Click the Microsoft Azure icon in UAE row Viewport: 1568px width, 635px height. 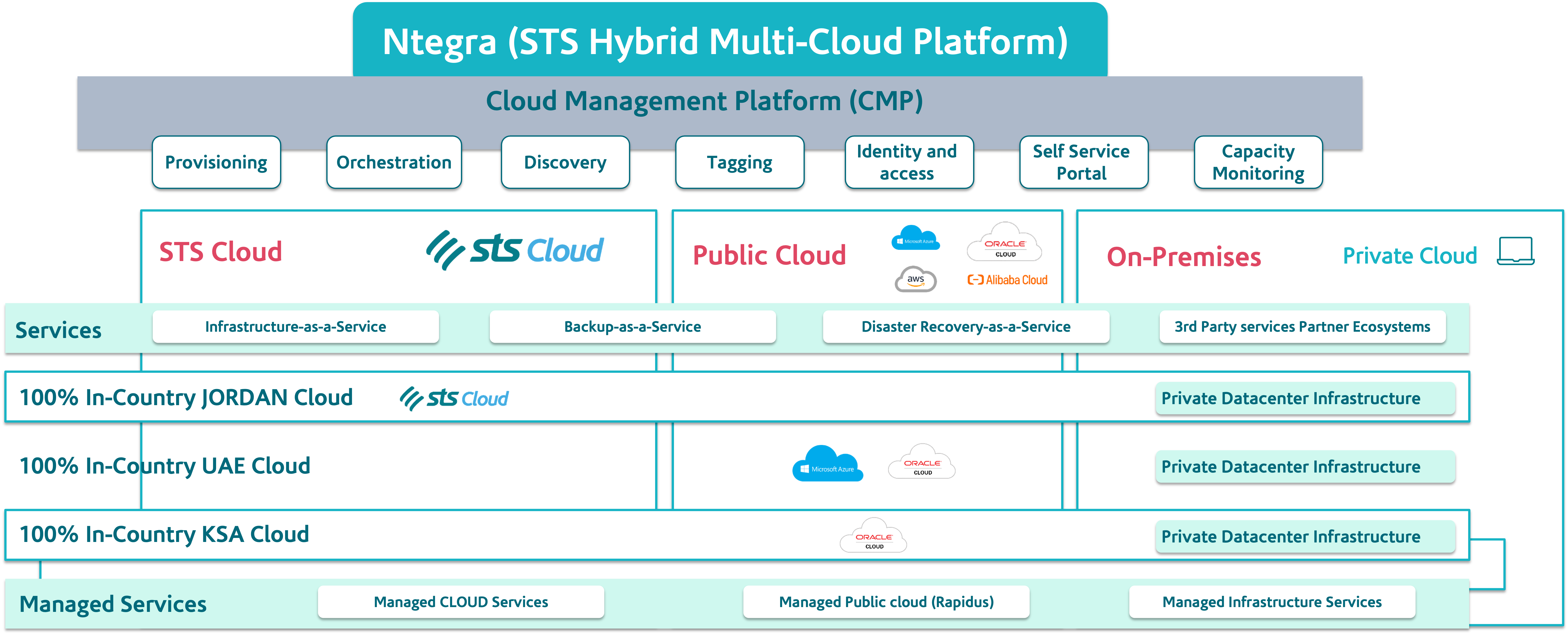tap(828, 463)
